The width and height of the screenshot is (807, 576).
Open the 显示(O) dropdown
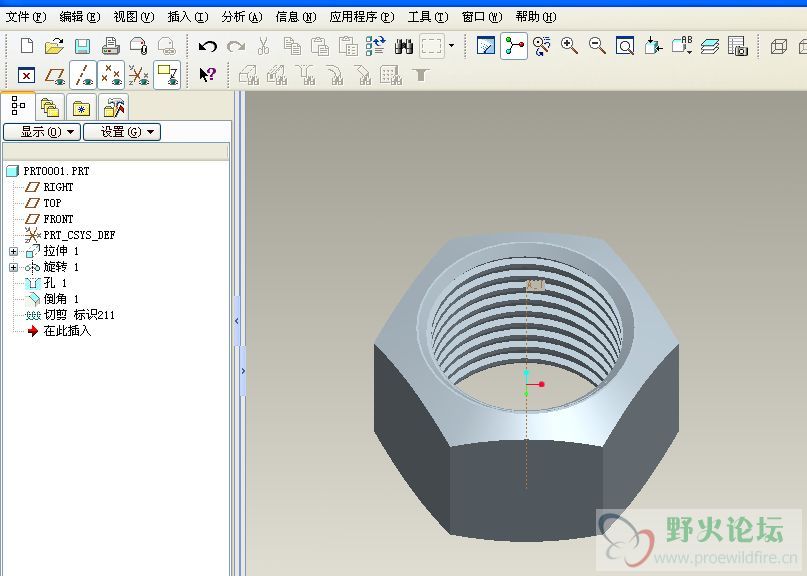[x=42, y=132]
